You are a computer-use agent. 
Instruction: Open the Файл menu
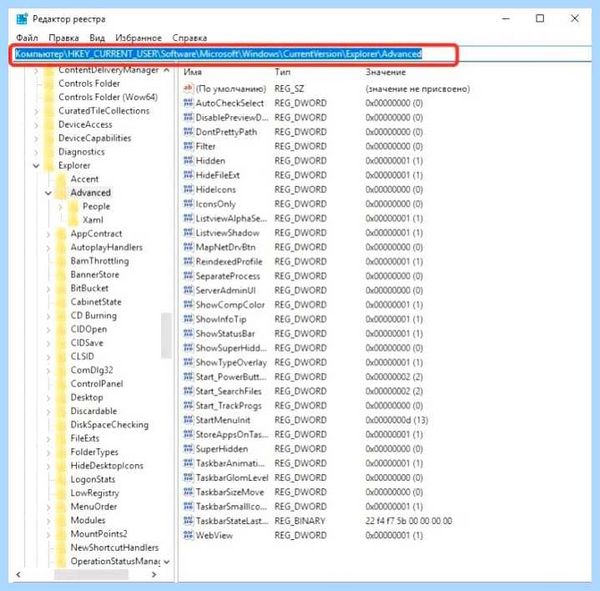click(x=27, y=38)
